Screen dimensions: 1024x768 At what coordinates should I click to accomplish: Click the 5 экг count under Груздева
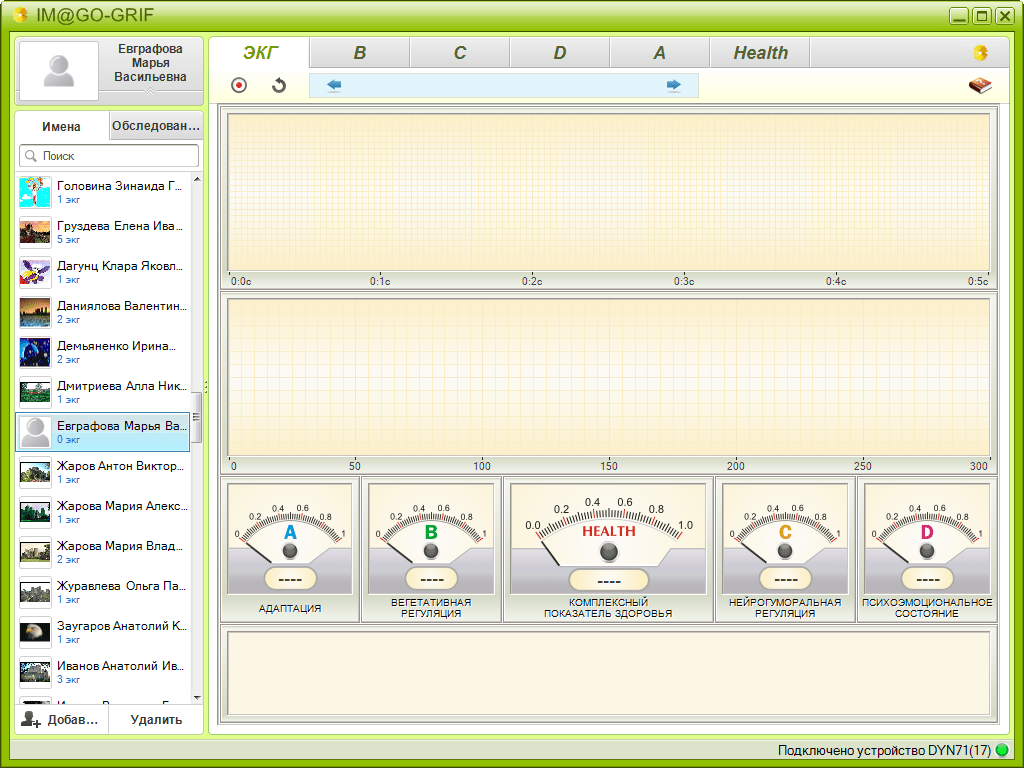click(69, 240)
